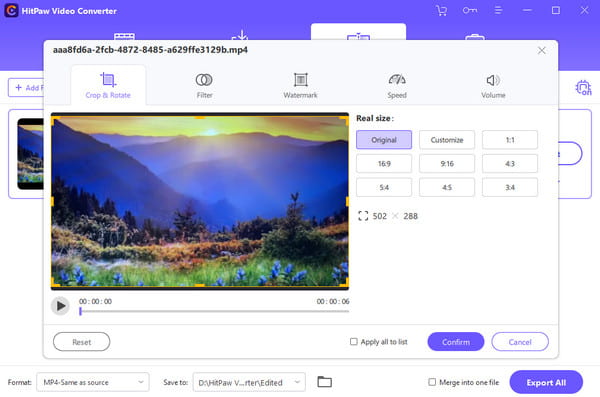Open the Save to path dropdown
Screen dimensions: 600x397
[x=249, y=382]
